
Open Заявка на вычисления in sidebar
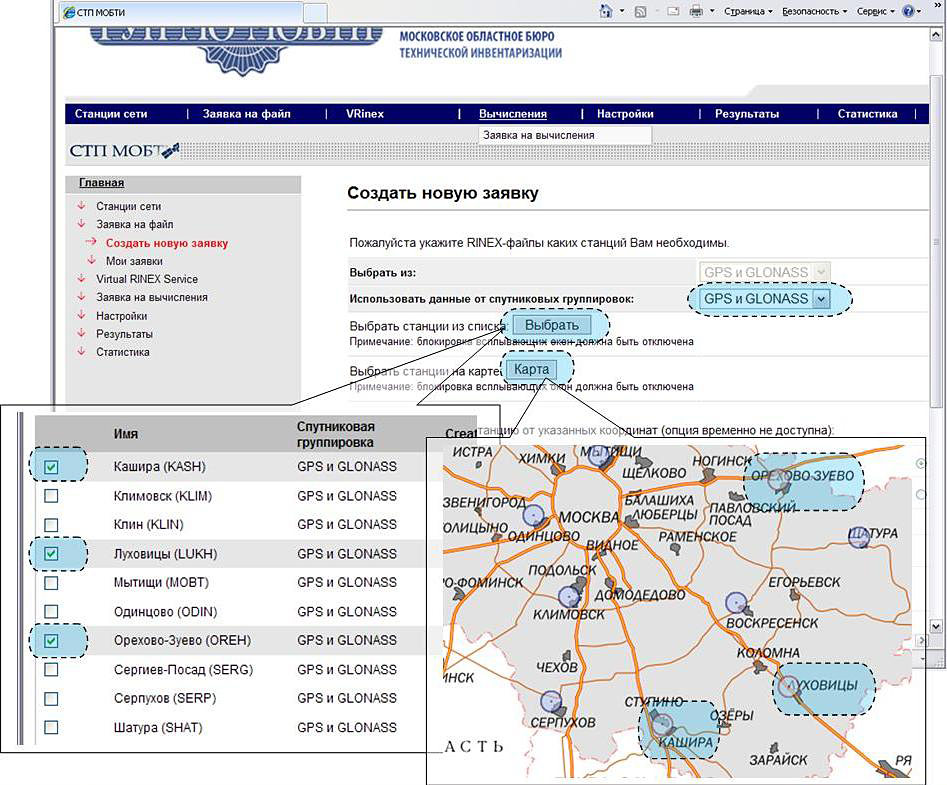tap(152, 297)
